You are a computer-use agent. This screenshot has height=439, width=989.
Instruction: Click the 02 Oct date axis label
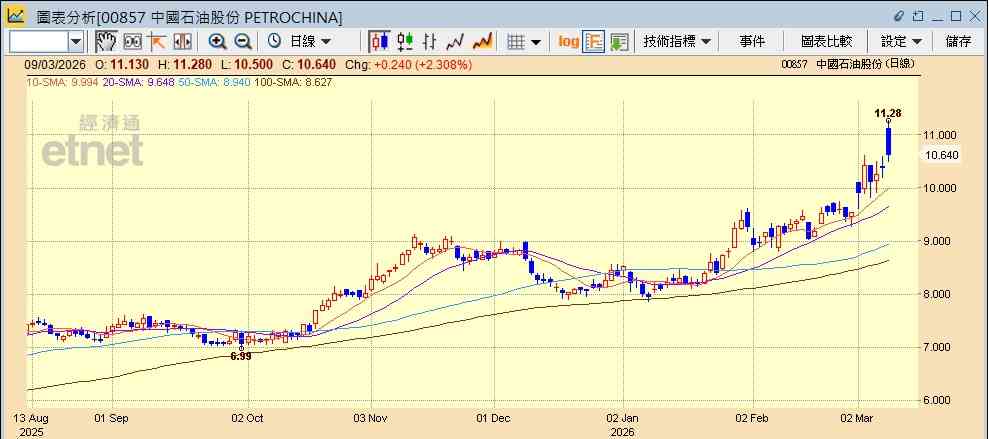tap(249, 418)
